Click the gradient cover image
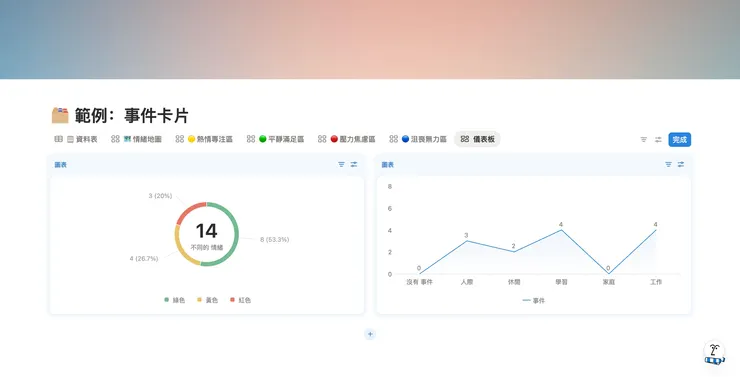The width and height of the screenshot is (740, 377). (x=370, y=39)
